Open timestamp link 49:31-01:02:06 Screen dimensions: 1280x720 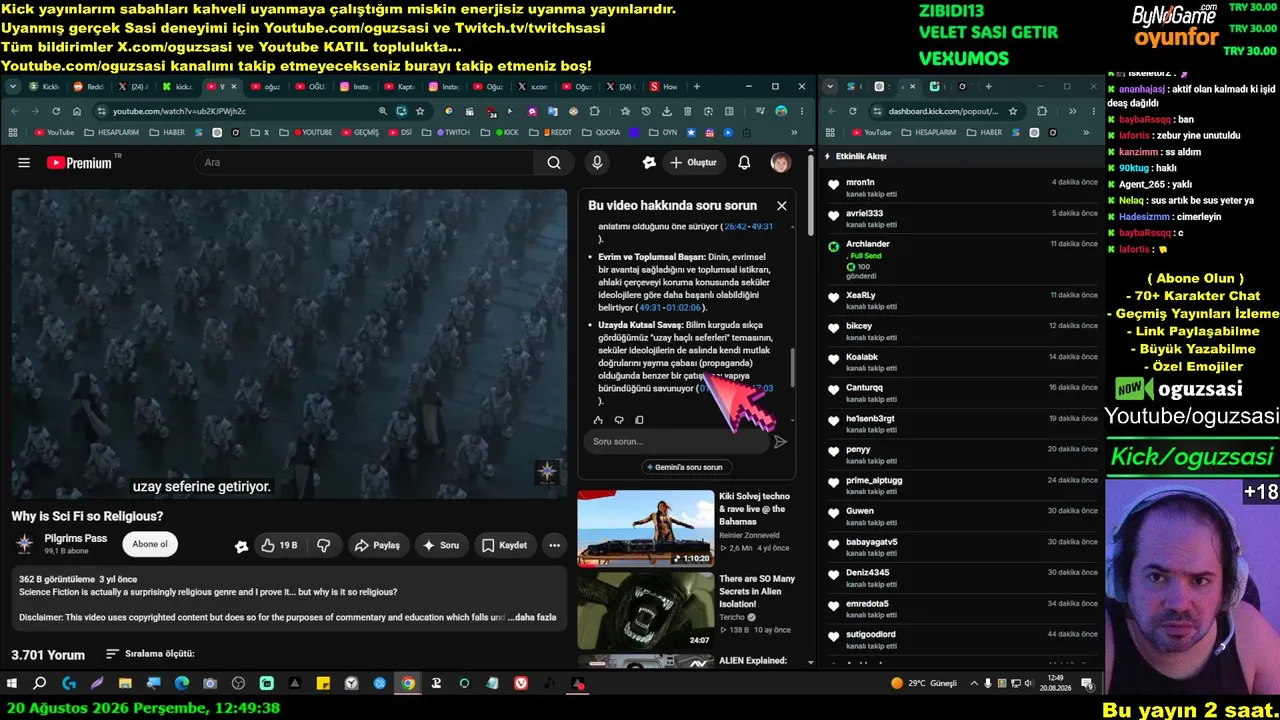pyautogui.click(x=670, y=308)
